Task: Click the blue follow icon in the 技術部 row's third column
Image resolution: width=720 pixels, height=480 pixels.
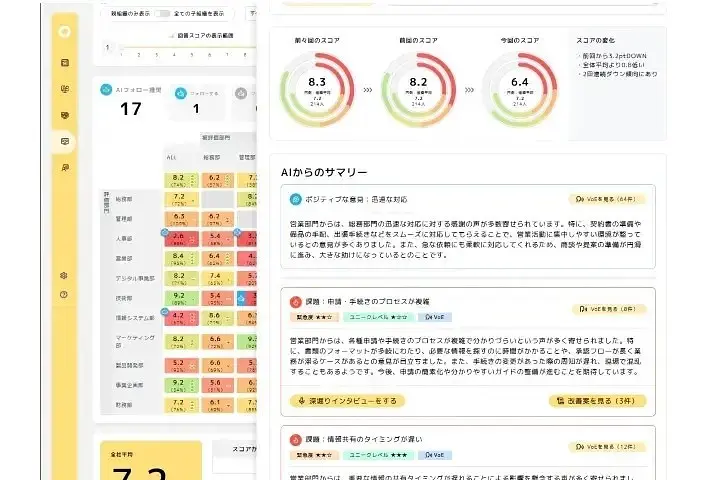Action: [241, 299]
